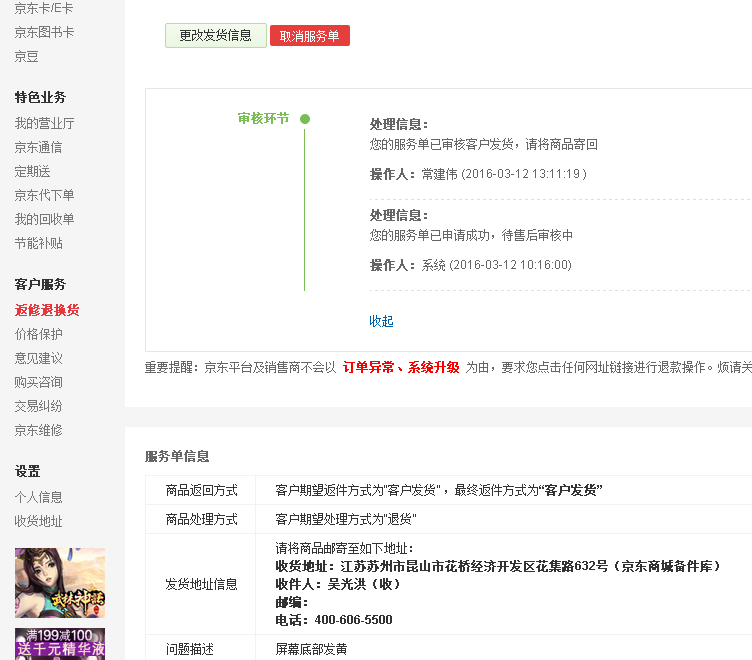This screenshot has width=752, height=660.
Task: Select the 问题描述 table cell
Action: pos(201,649)
